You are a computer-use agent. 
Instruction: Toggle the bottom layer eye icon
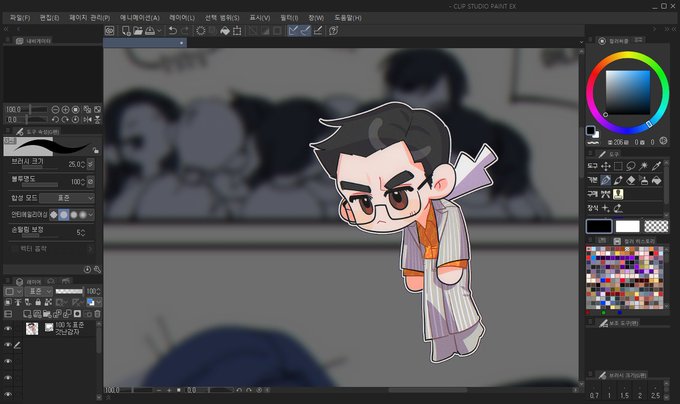(x=8, y=394)
